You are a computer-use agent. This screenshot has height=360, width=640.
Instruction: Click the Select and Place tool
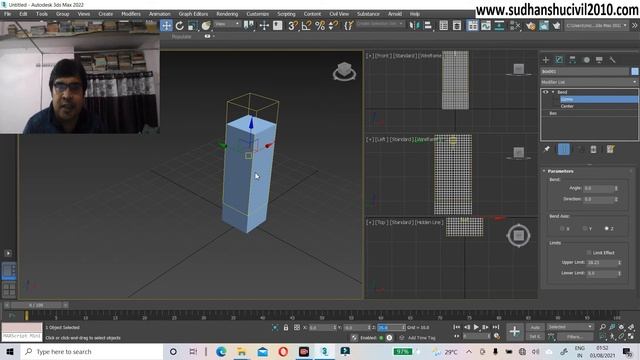pyautogui.click(x=206, y=26)
